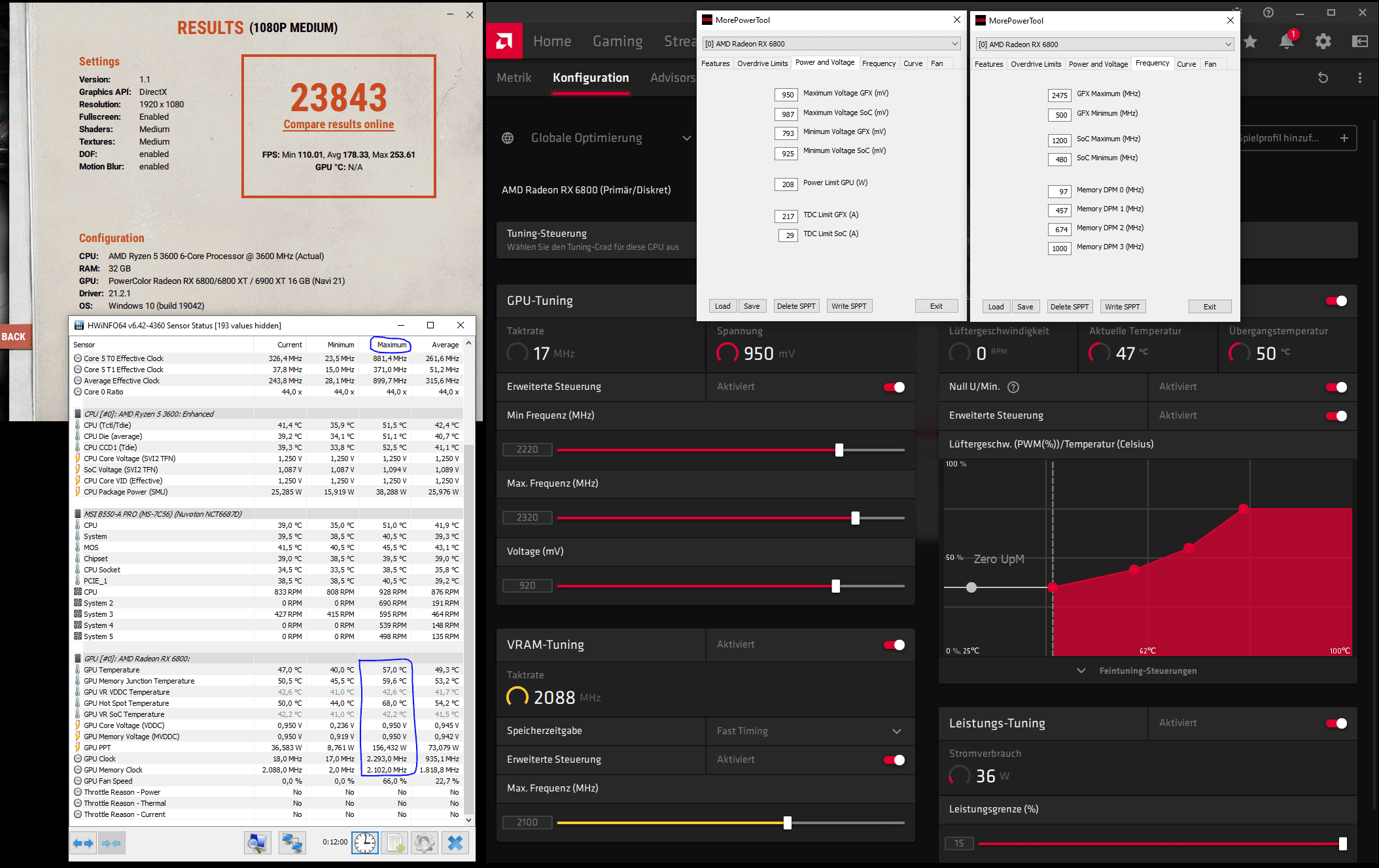The image size is (1379, 868).
Task: Toggle the Leistungs-Tuning Aktiviert switch
Action: click(1336, 723)
